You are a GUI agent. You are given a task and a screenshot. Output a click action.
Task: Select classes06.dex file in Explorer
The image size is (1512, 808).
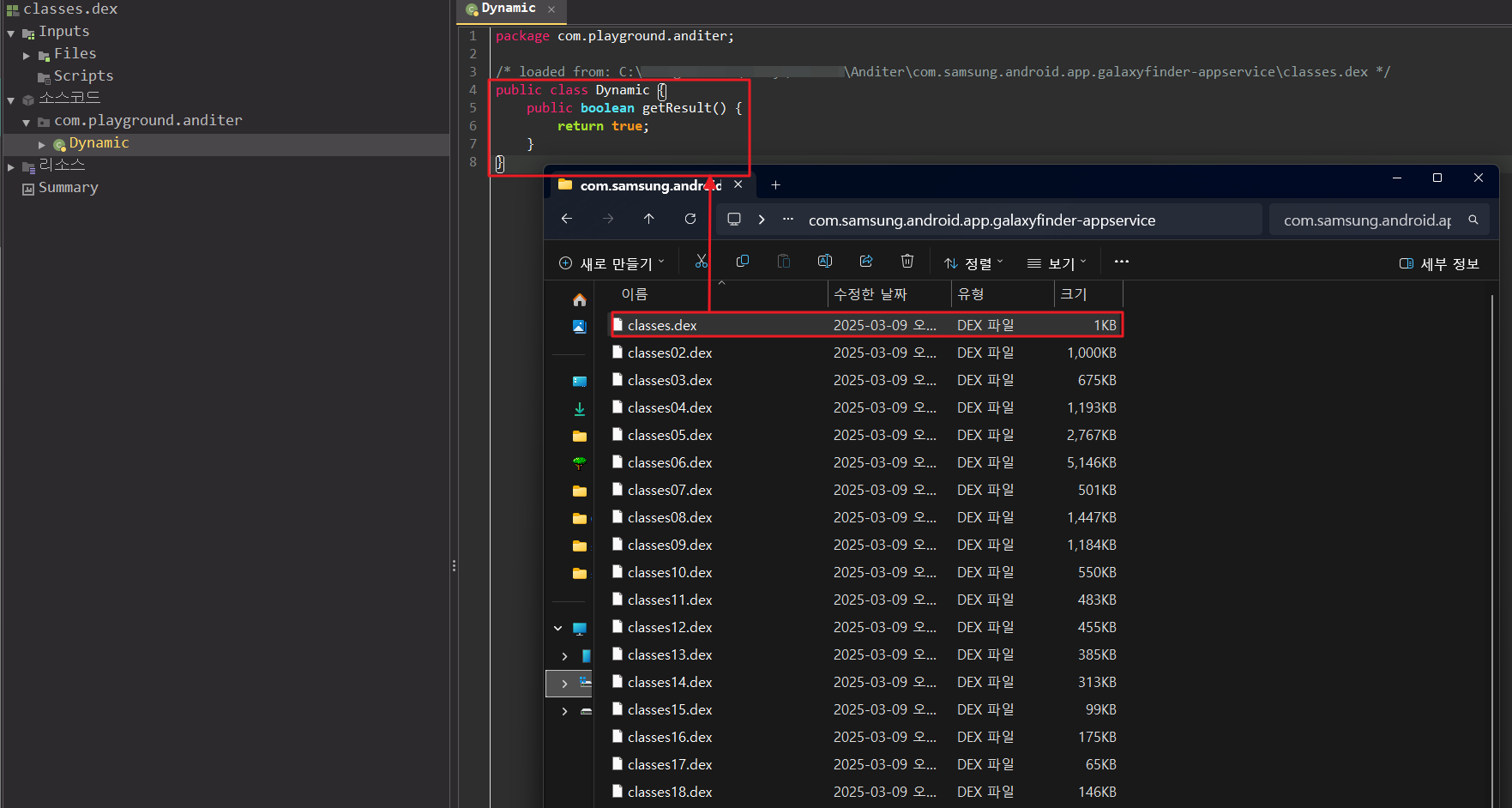(x=865, y=462)
